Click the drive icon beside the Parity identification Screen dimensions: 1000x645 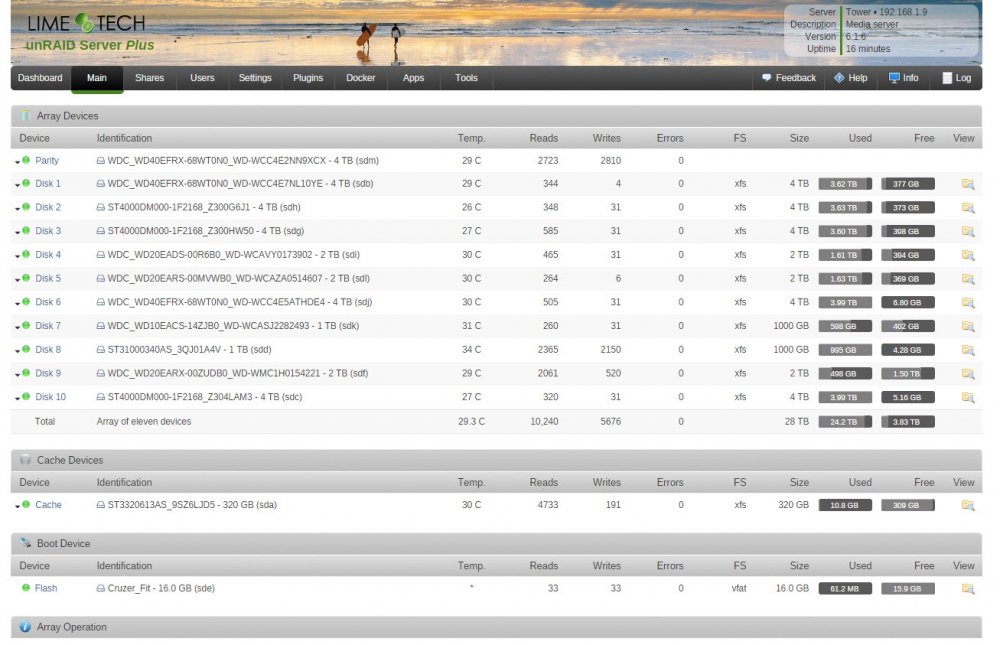(x=101, y=161)
